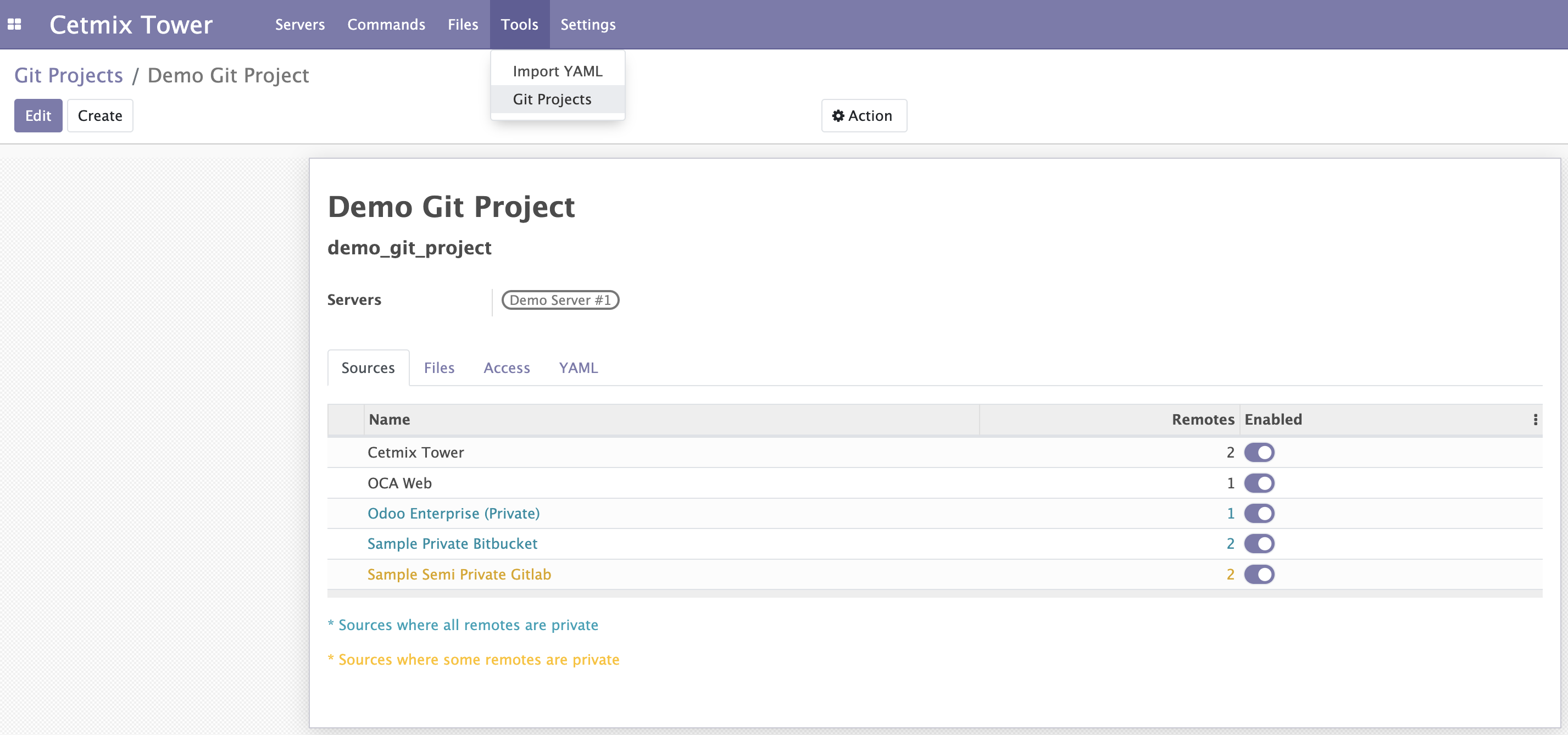
Task: Disable the OCA Web source toggle
Action: pyautogui.click(x=1259, y=483)
